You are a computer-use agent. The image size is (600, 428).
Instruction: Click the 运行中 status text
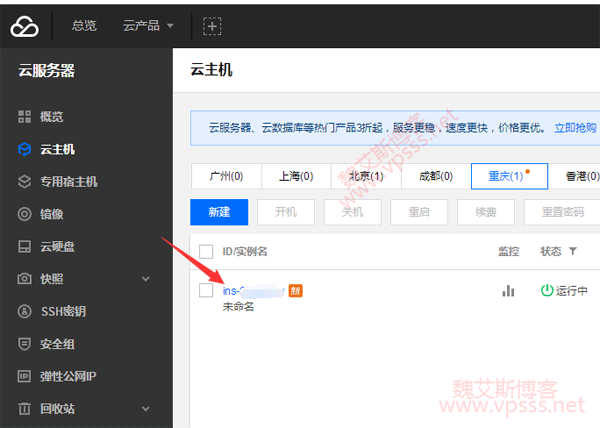[x=571, y=291]
